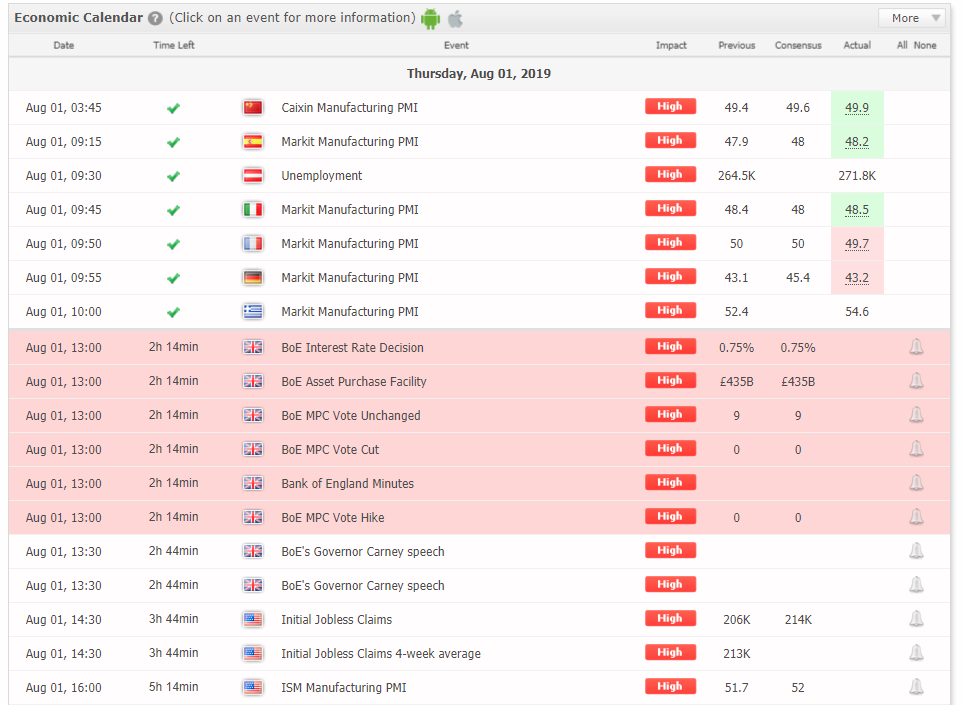Select All alerts link
Viewport: 962px width, 705px height.
pos(902,45)
